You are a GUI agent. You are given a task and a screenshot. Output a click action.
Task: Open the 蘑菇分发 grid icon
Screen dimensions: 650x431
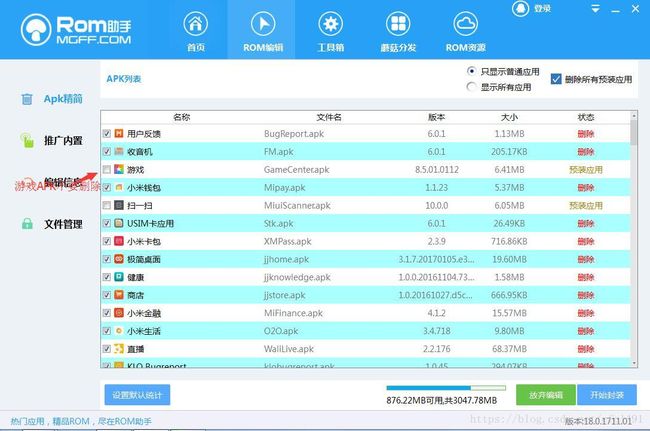[398, 24]
